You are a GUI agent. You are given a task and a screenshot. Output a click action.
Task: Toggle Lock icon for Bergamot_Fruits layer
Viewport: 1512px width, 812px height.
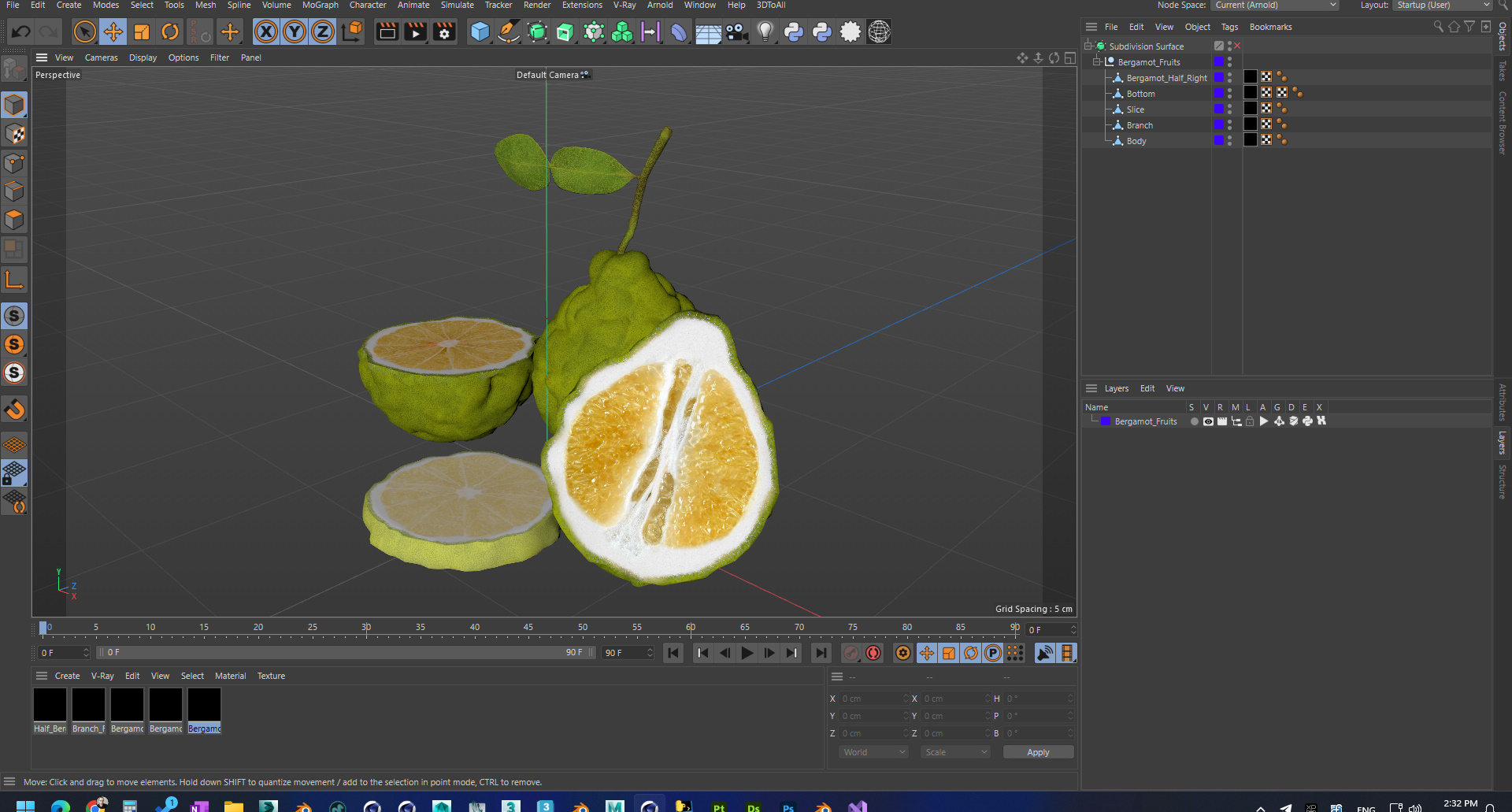pos(1250,421)
